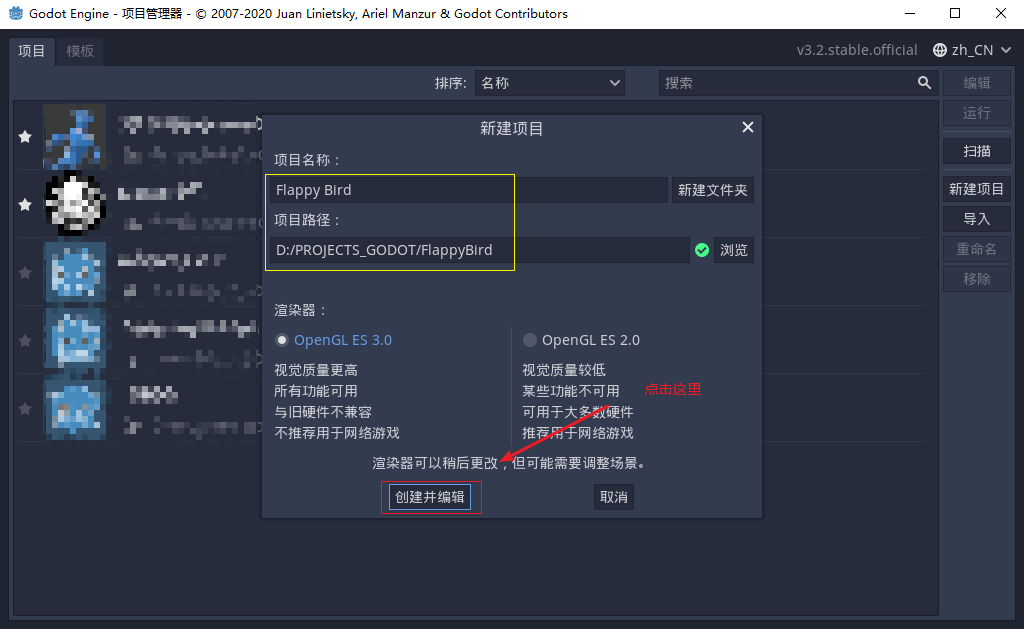1024x629 pixels.
Task: Close the 新建项目 dialog with X
Action: (x=748, y=127)
